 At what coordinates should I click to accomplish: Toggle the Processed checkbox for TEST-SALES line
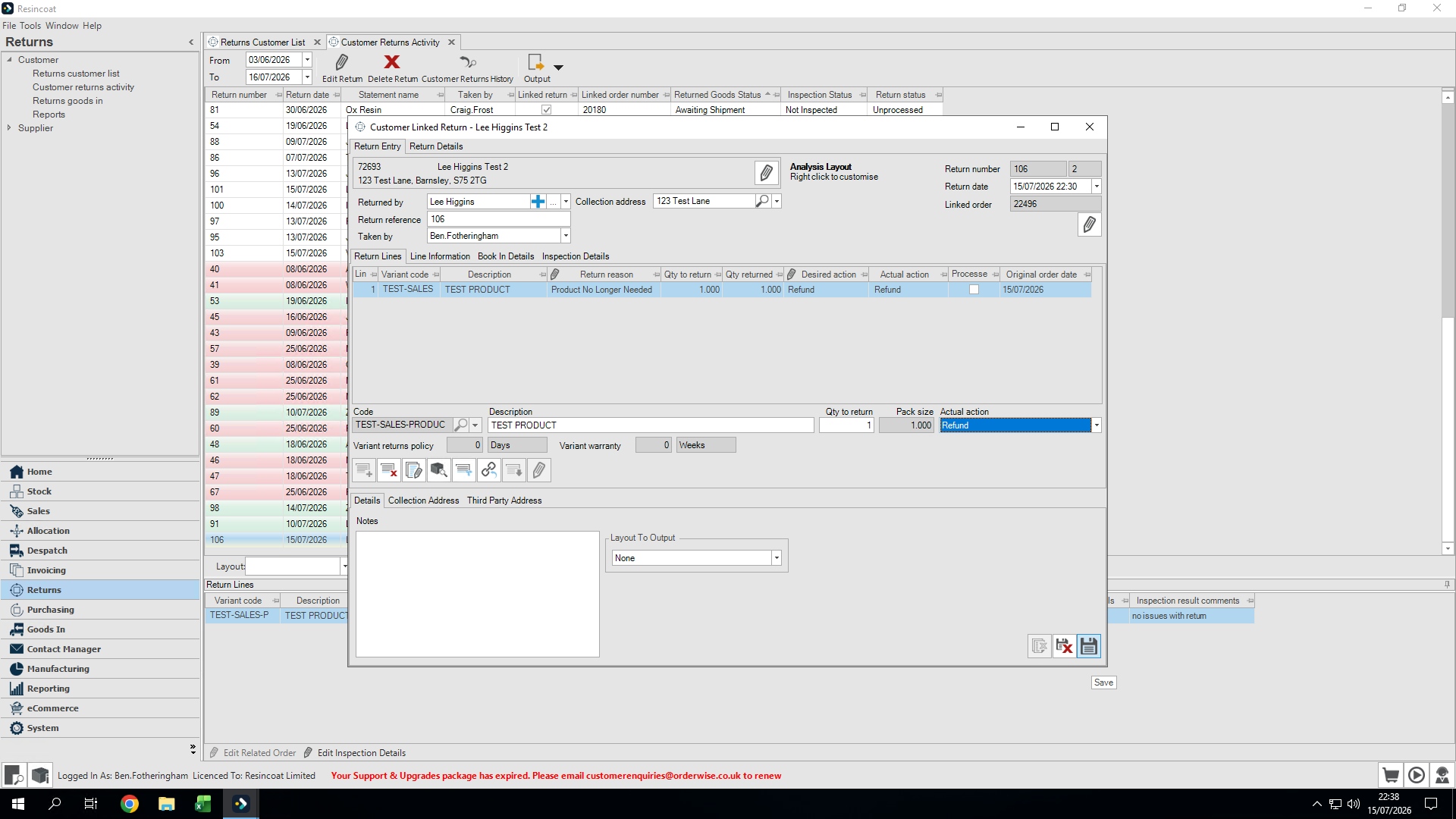tap(974, 290)
